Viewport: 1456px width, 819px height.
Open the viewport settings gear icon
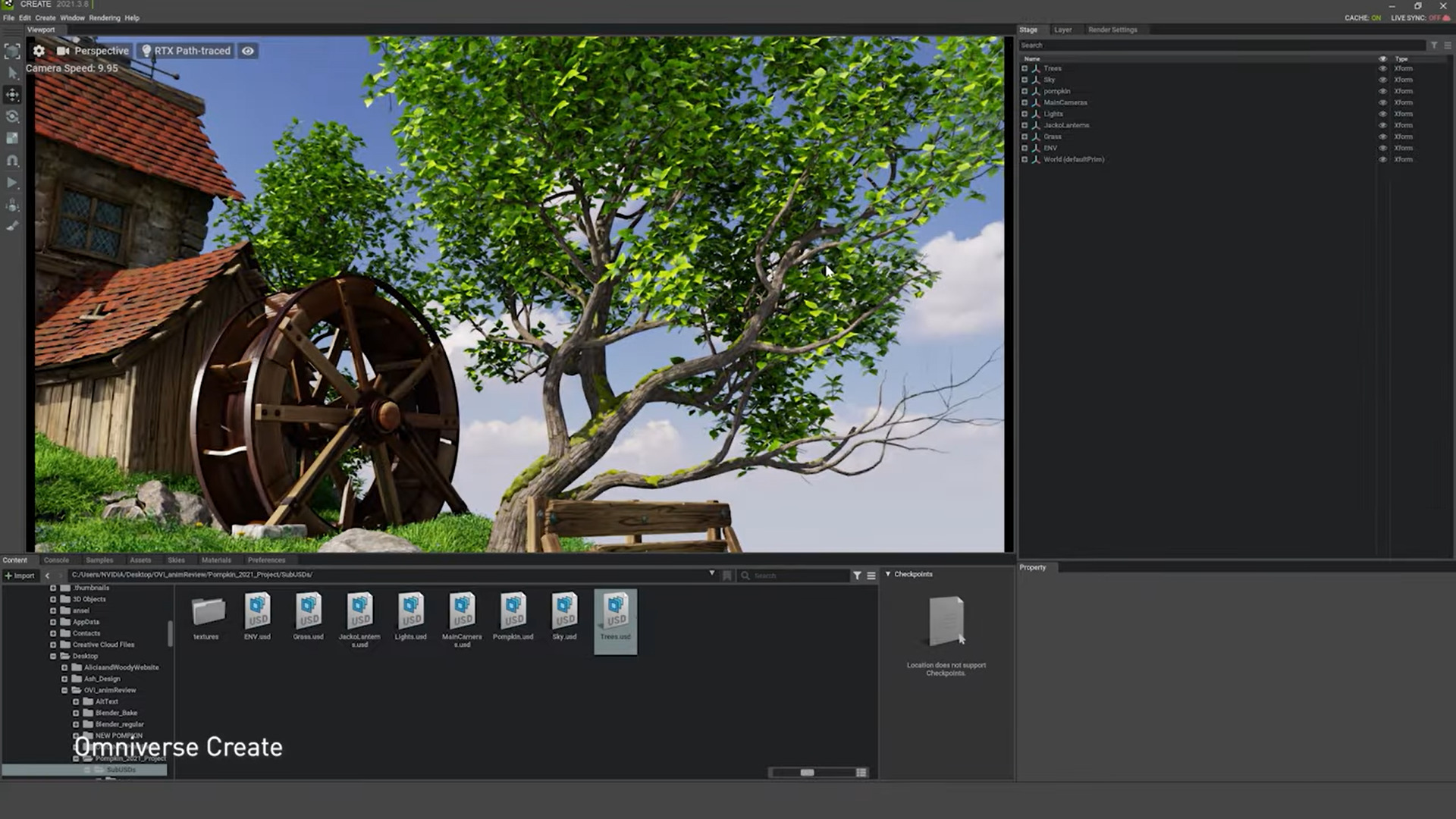(x=39, y=50)
